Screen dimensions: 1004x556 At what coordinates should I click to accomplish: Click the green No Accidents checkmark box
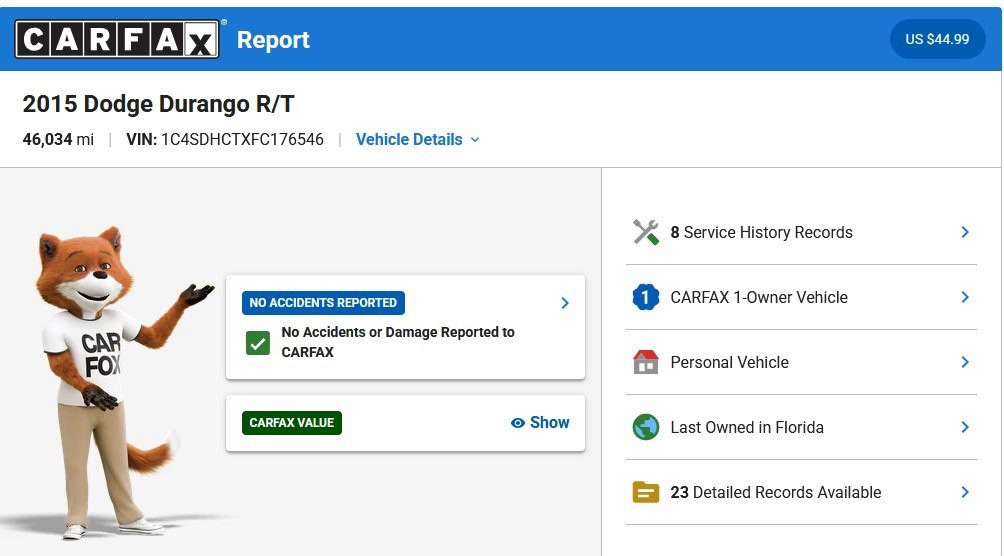[257, 343]
